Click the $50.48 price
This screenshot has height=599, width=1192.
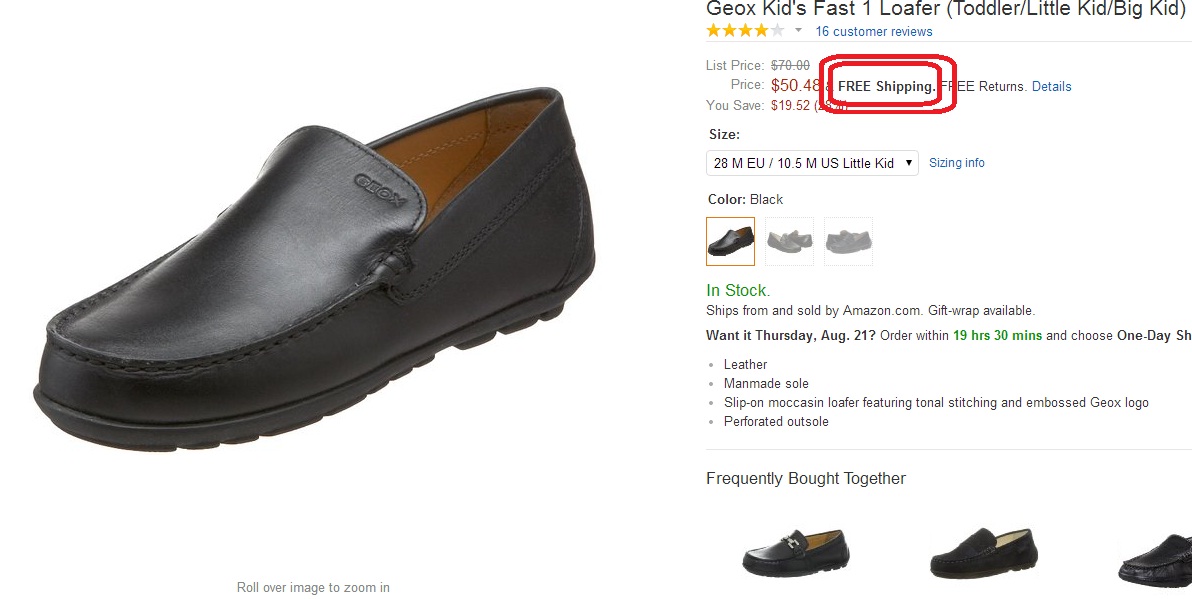pyautogui.click(x=796, y=86)
